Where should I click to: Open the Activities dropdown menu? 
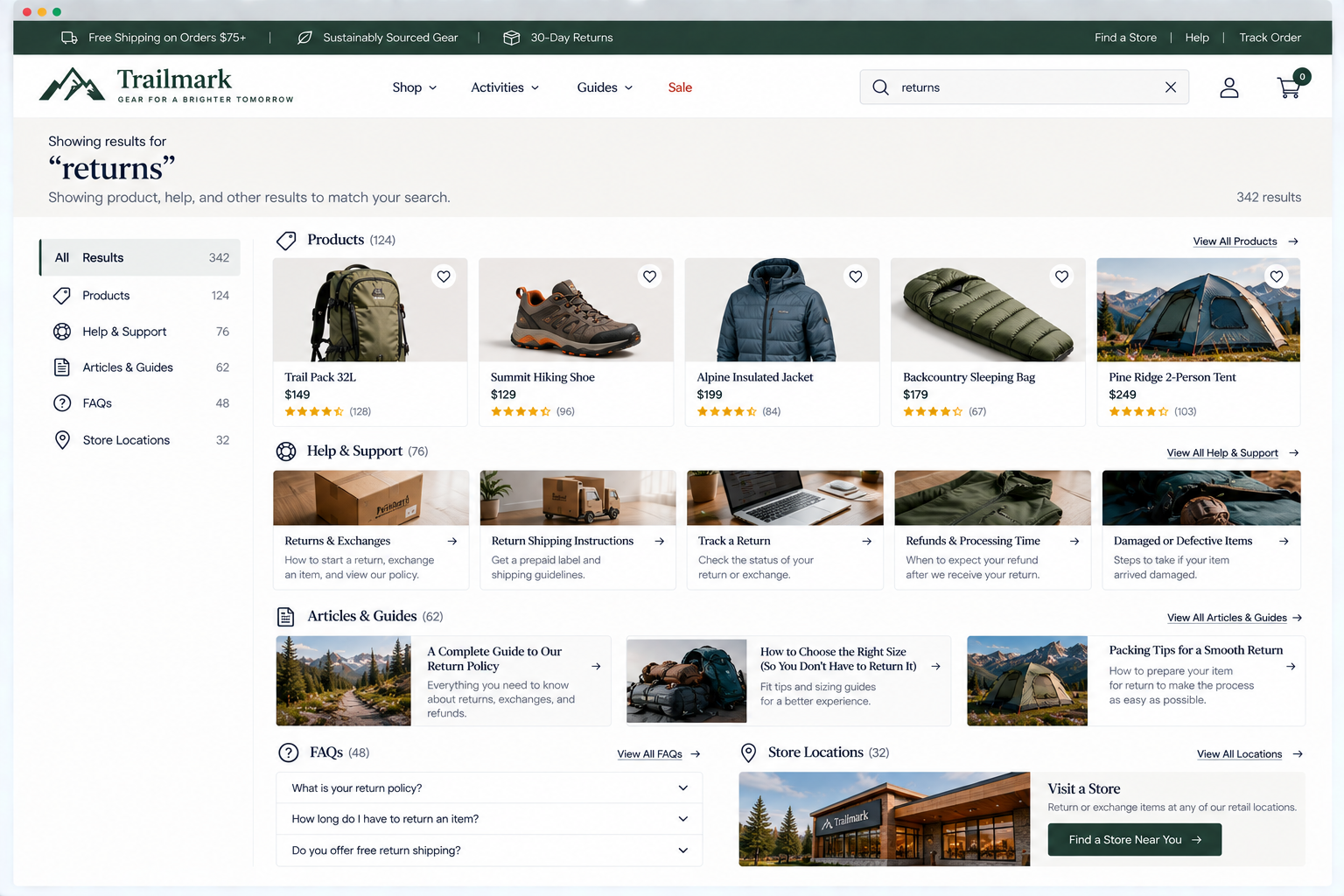point(505,87)
